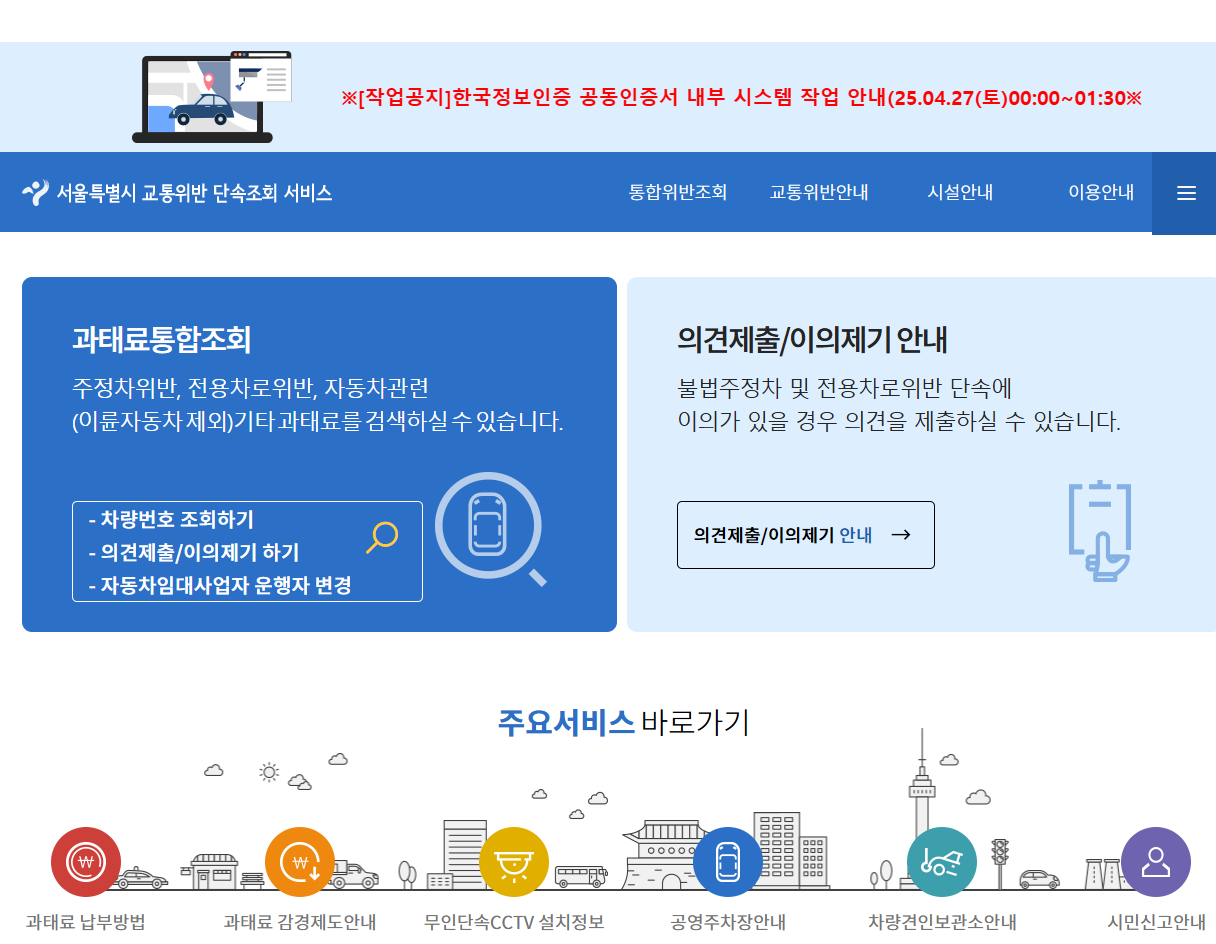Open red 과태료 납부방법 won icon
This screenshot has width=1216, height=944.
86,862
